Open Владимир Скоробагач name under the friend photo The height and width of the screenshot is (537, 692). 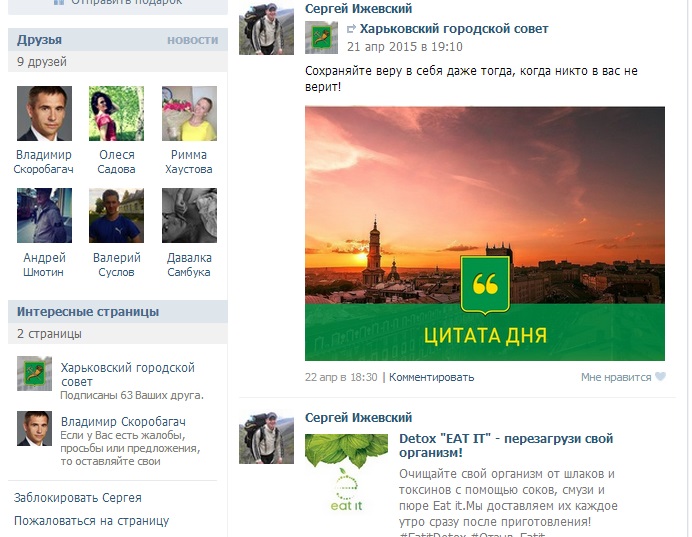point(43,162)
